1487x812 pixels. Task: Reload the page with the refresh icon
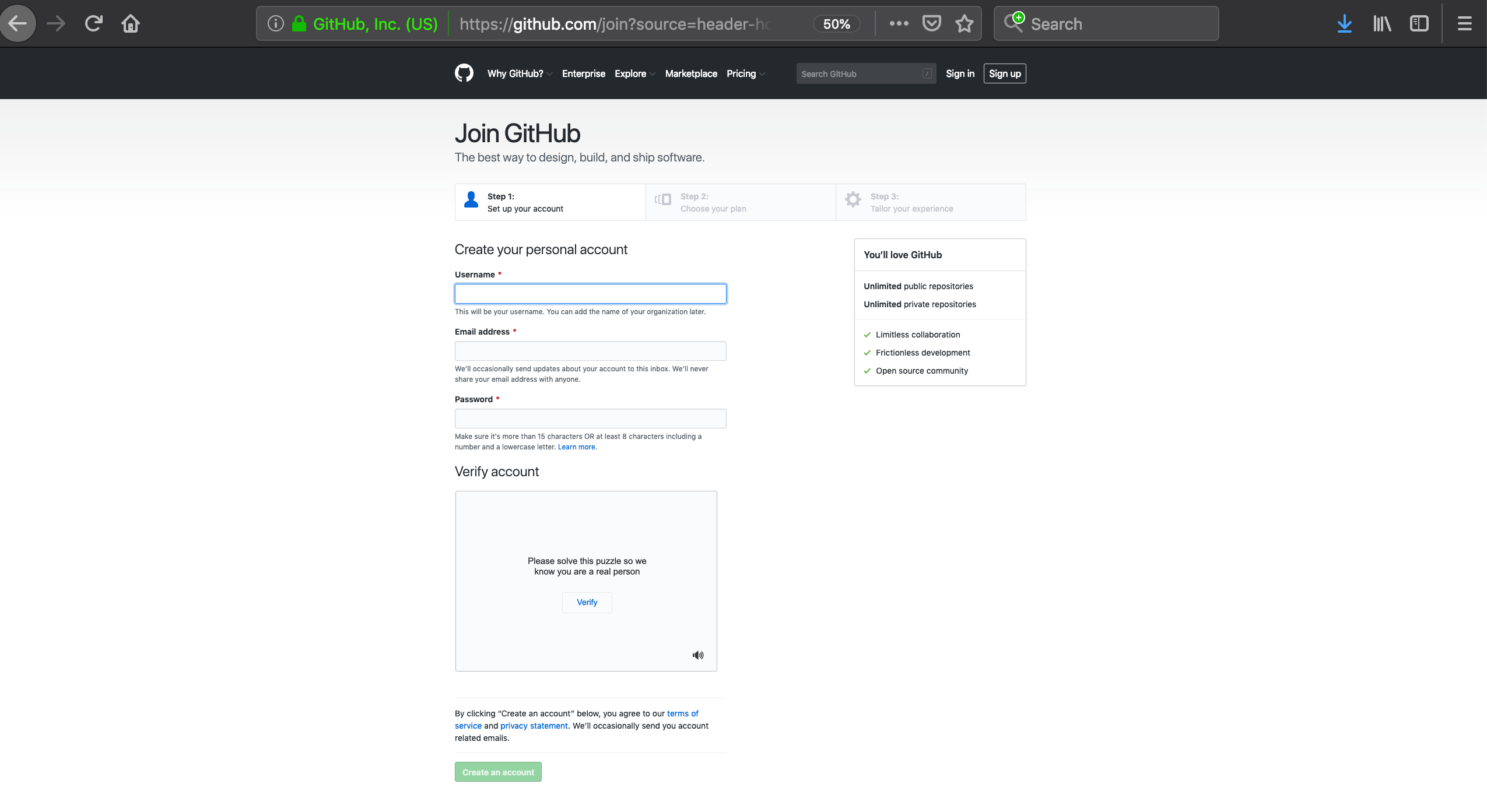point(93,23)
